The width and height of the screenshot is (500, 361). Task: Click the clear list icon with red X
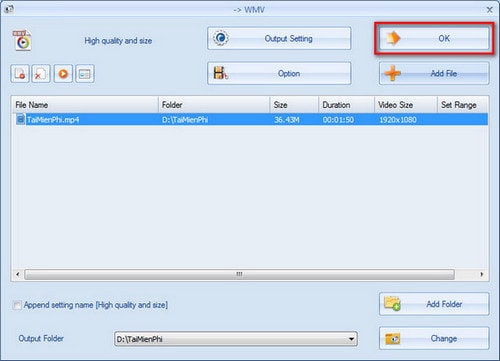(41, 73)
